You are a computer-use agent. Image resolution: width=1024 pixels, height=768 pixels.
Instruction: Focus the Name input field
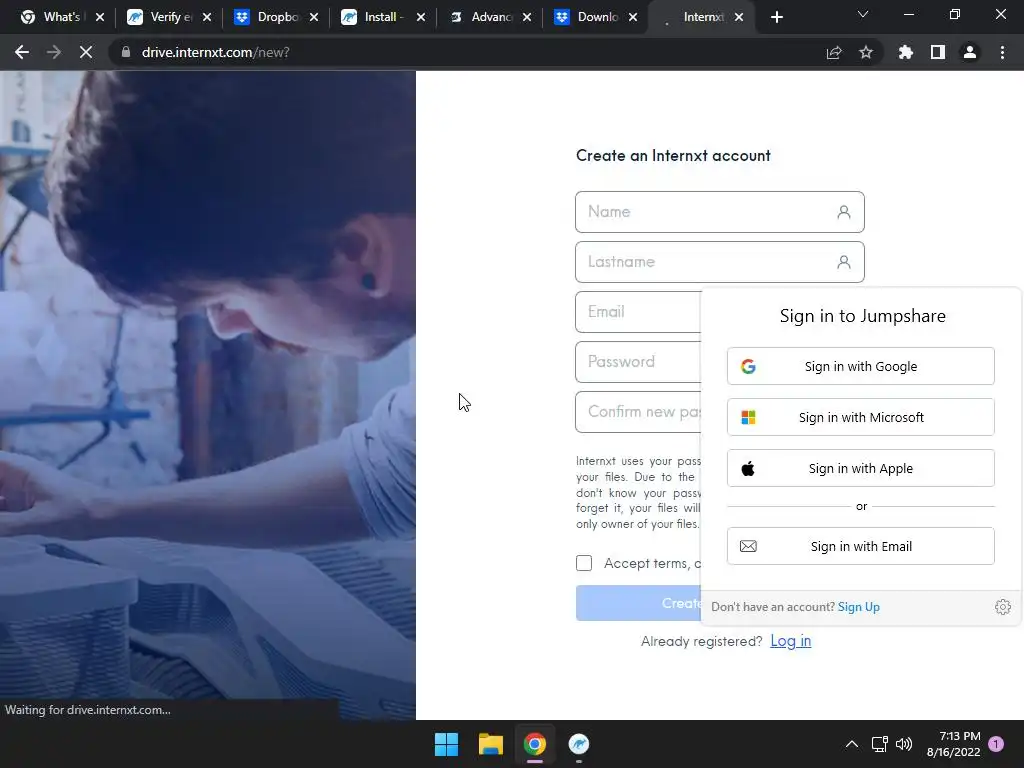point(720,212)
